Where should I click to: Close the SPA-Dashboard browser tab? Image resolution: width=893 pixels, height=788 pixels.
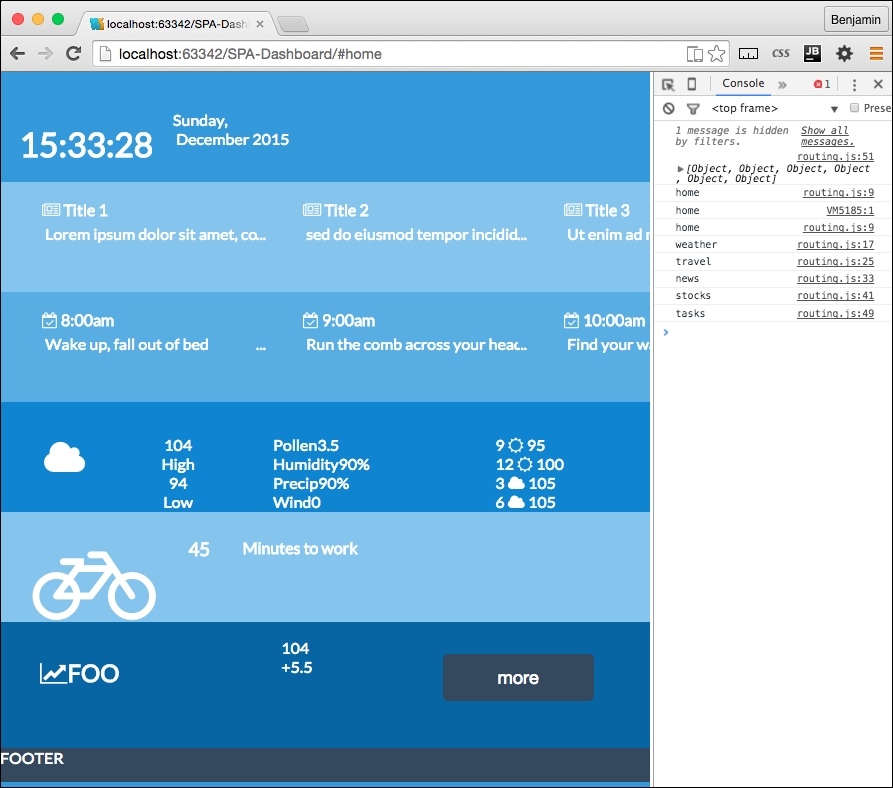click(x=260, y=24)
